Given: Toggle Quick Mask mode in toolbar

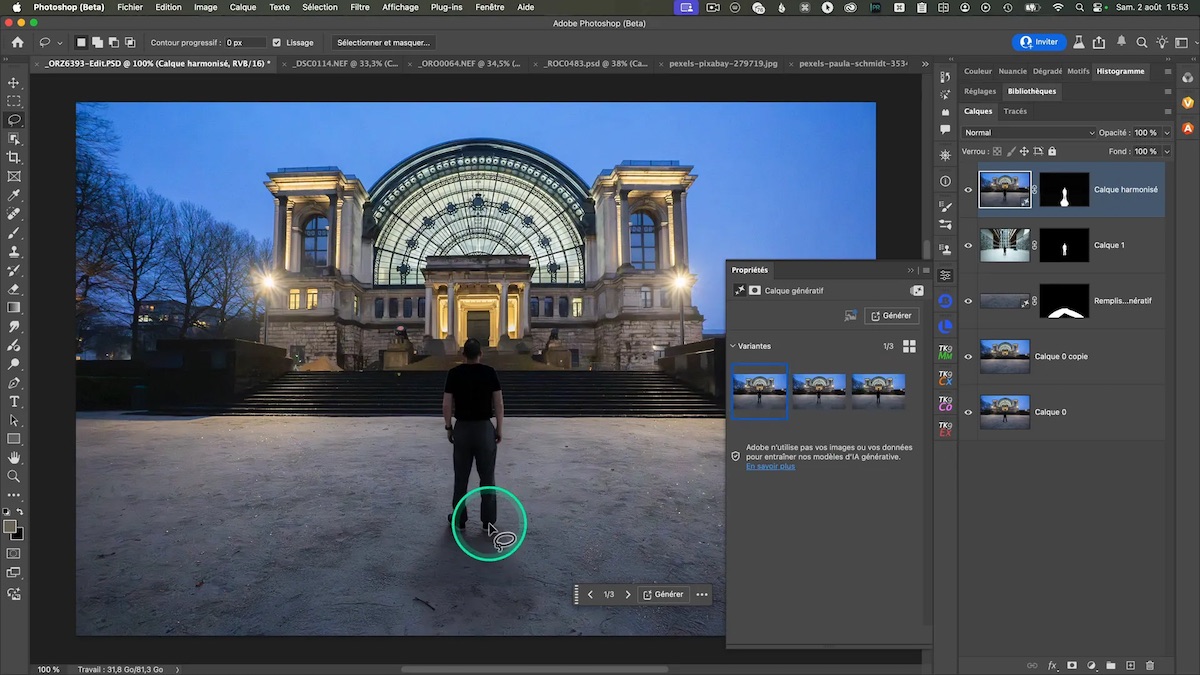Looking at the screenshot, I should pyautogui.click(x=14, y=553).
